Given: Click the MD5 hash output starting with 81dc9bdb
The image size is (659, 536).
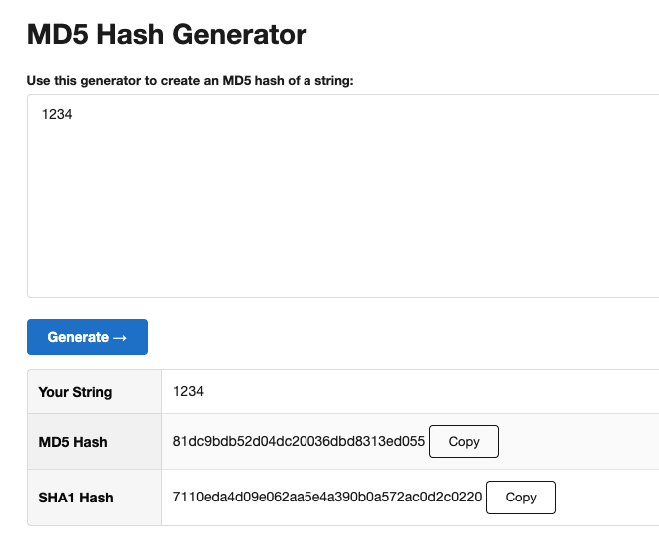Looking at the screenshot, I should [x=298, y=441].
